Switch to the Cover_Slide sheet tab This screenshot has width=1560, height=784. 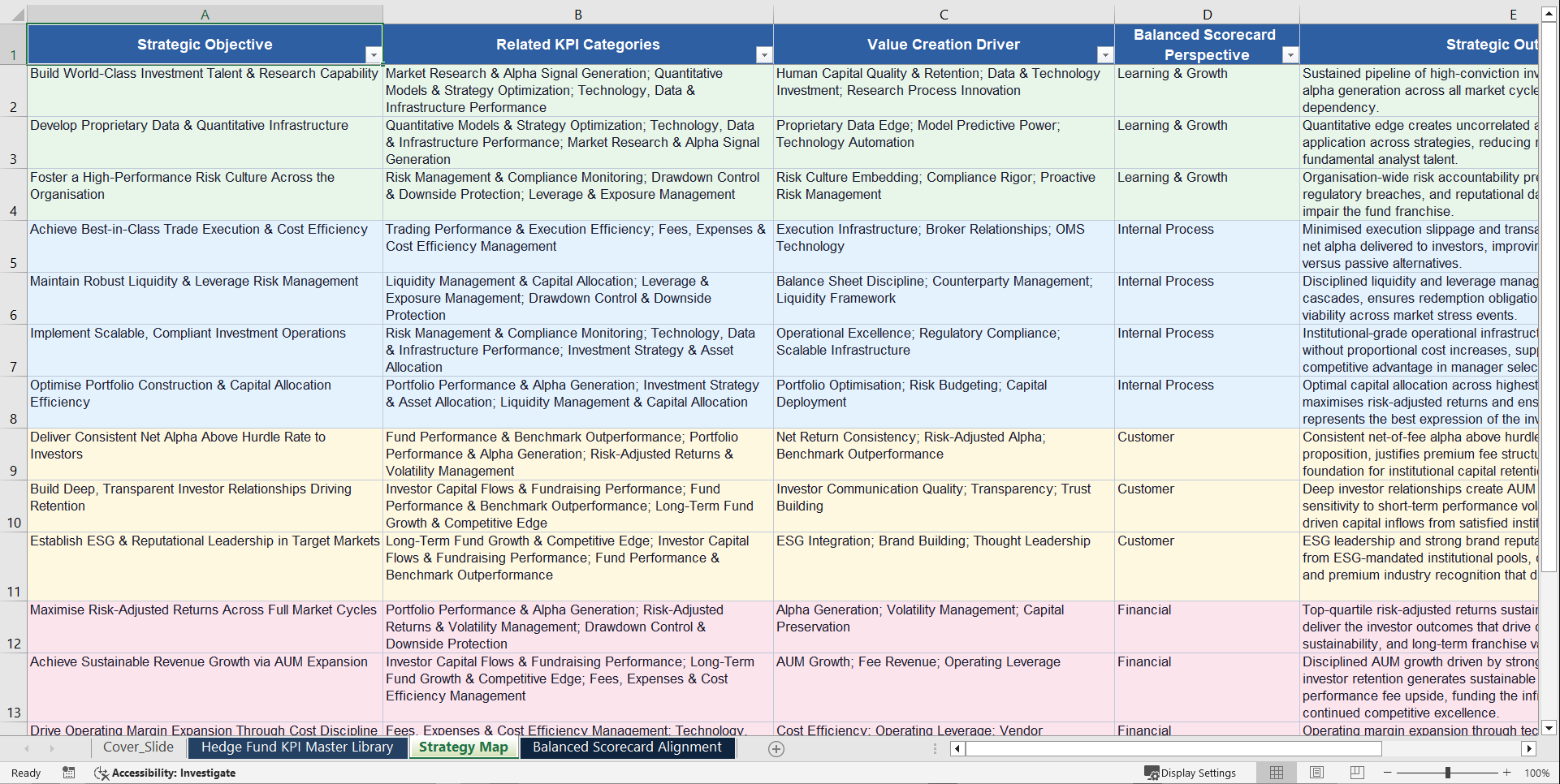(139, 747)
